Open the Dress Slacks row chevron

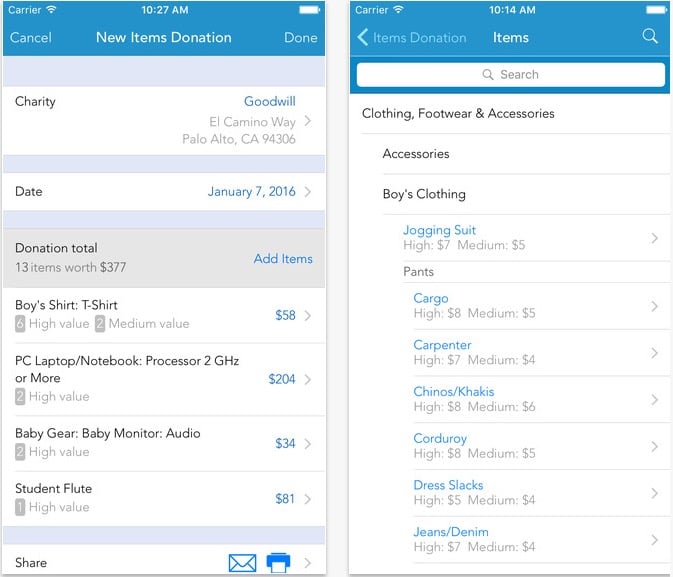pyautogui.click(x=654, y=493)
